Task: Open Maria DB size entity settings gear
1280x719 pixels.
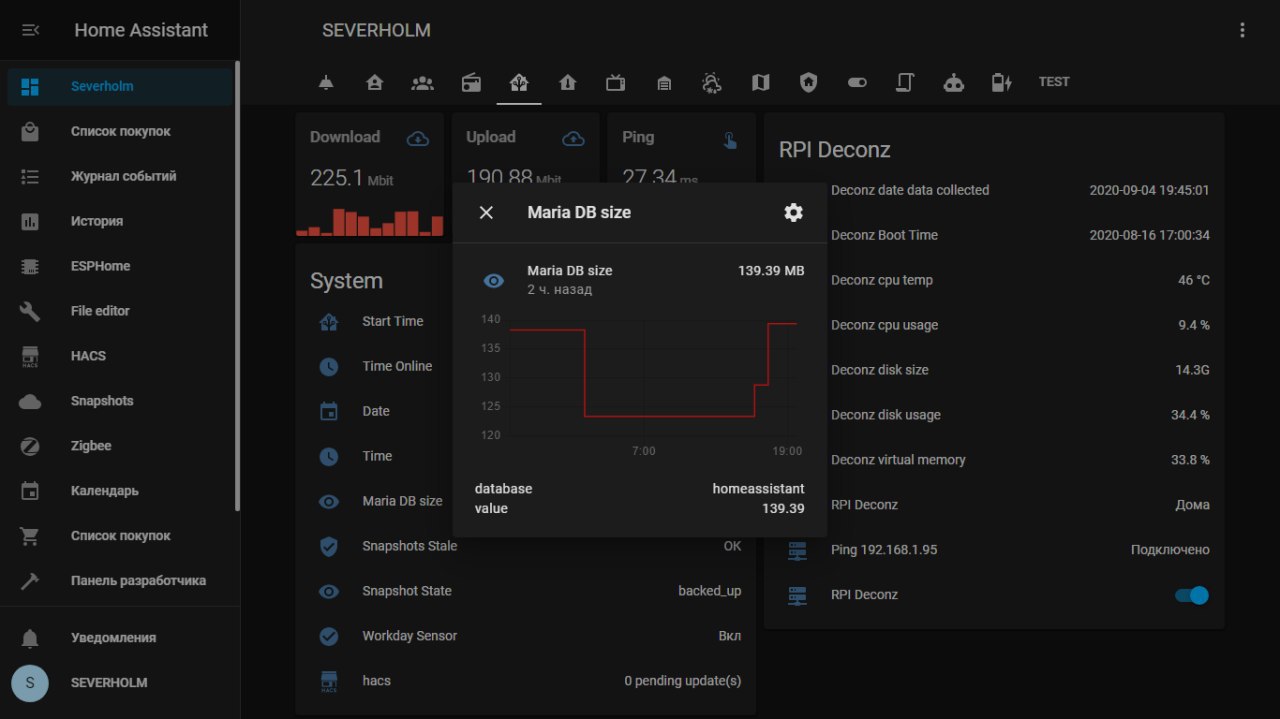Action: (793, 212)
